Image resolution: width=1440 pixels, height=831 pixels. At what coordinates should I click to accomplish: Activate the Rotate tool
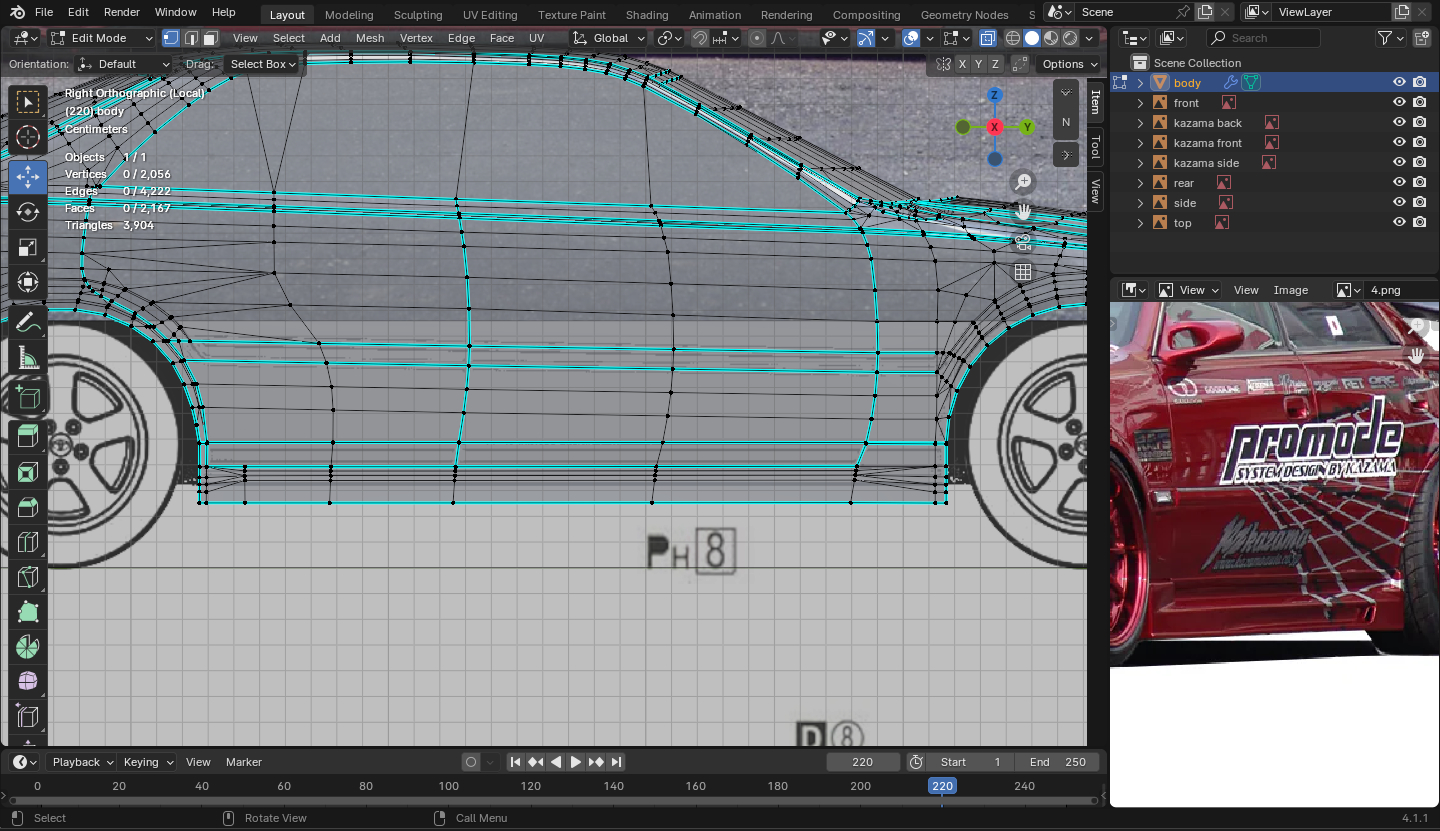coord(28,212)
